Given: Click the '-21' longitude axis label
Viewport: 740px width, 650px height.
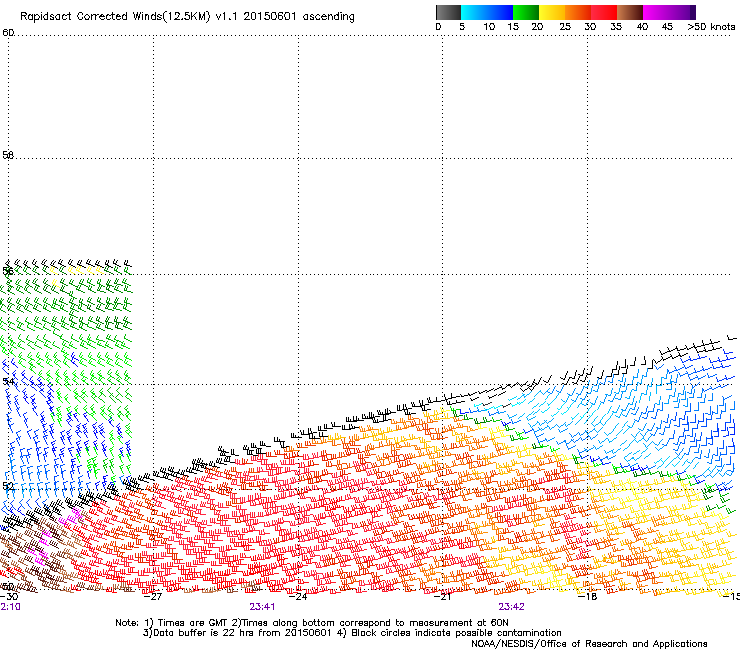Looking at the screenshot, I should 442,597.
